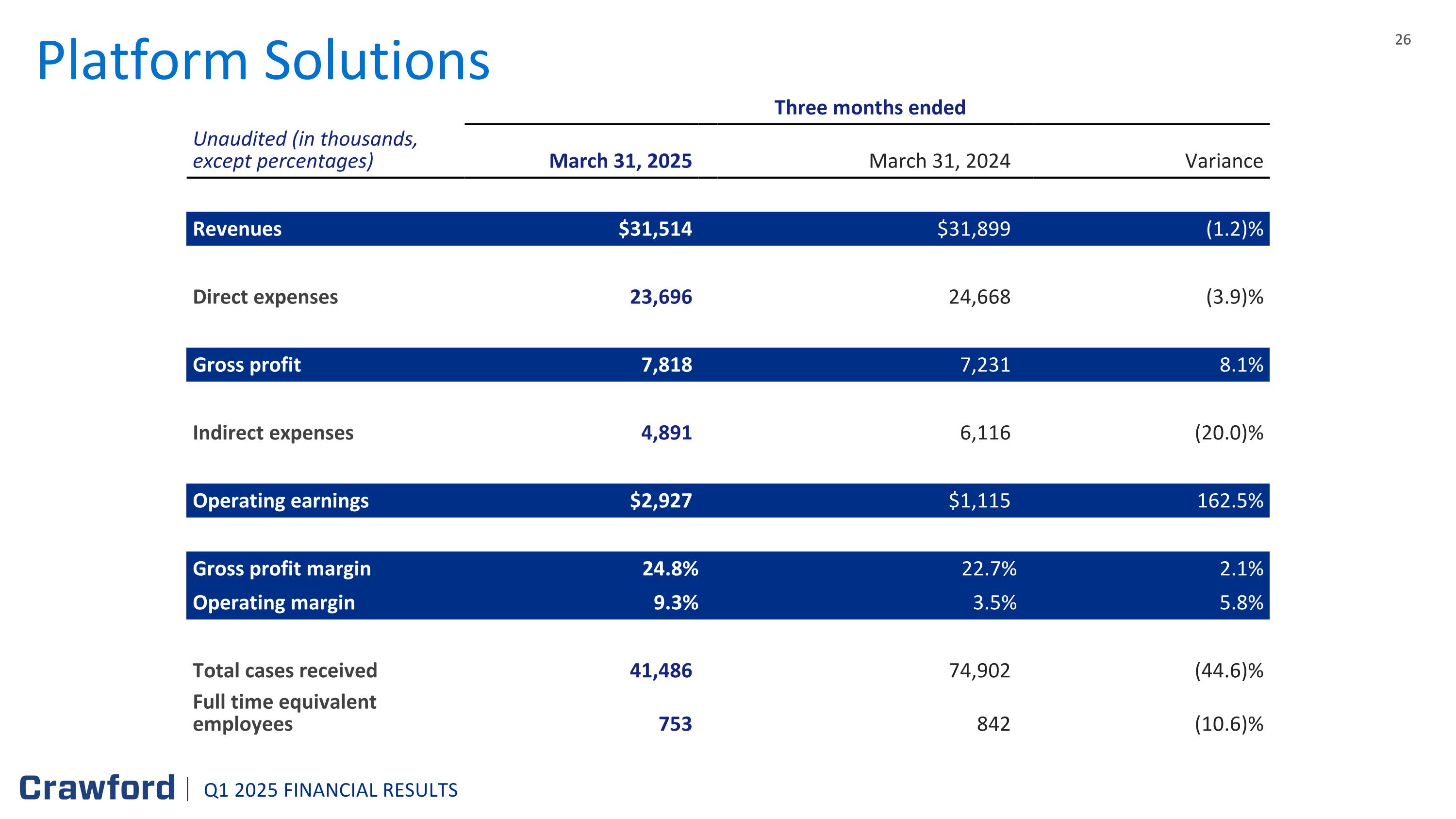
Task: Click the Total cases received label
Action: (x=285, y=670)
